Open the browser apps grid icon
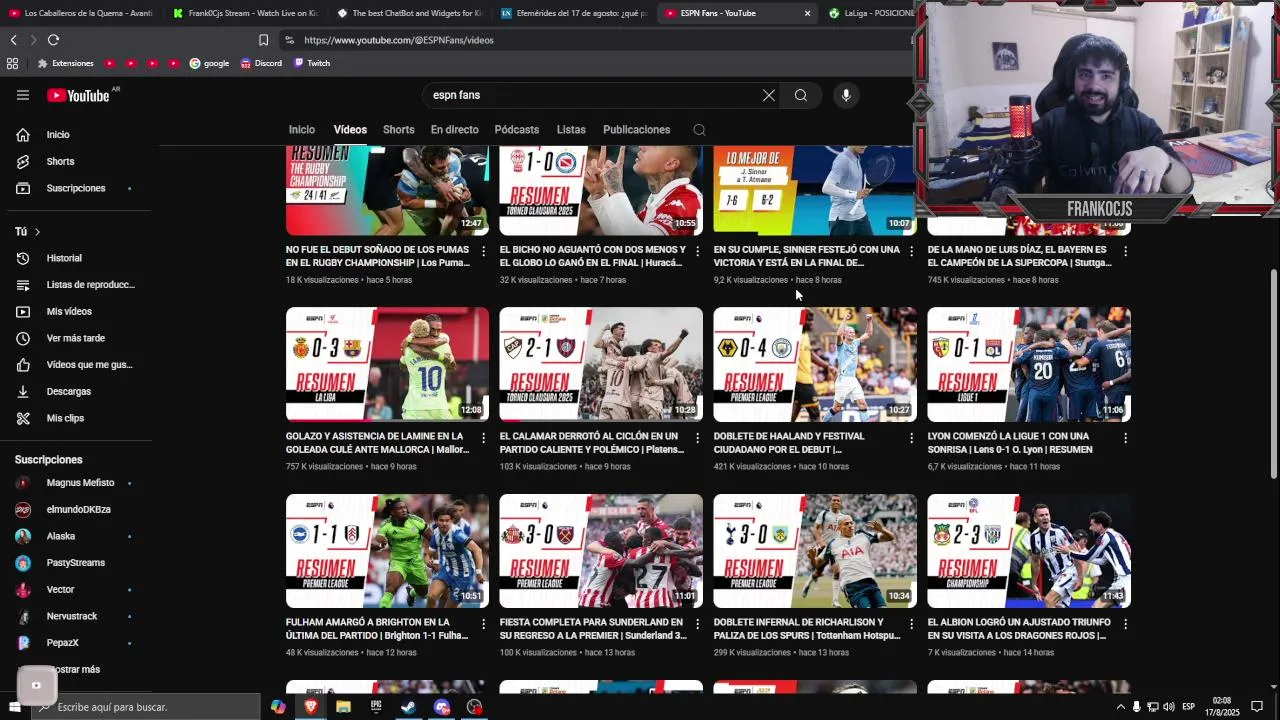Image resolution: width=1280 pixels, height=720 pixels. (12, 63)
